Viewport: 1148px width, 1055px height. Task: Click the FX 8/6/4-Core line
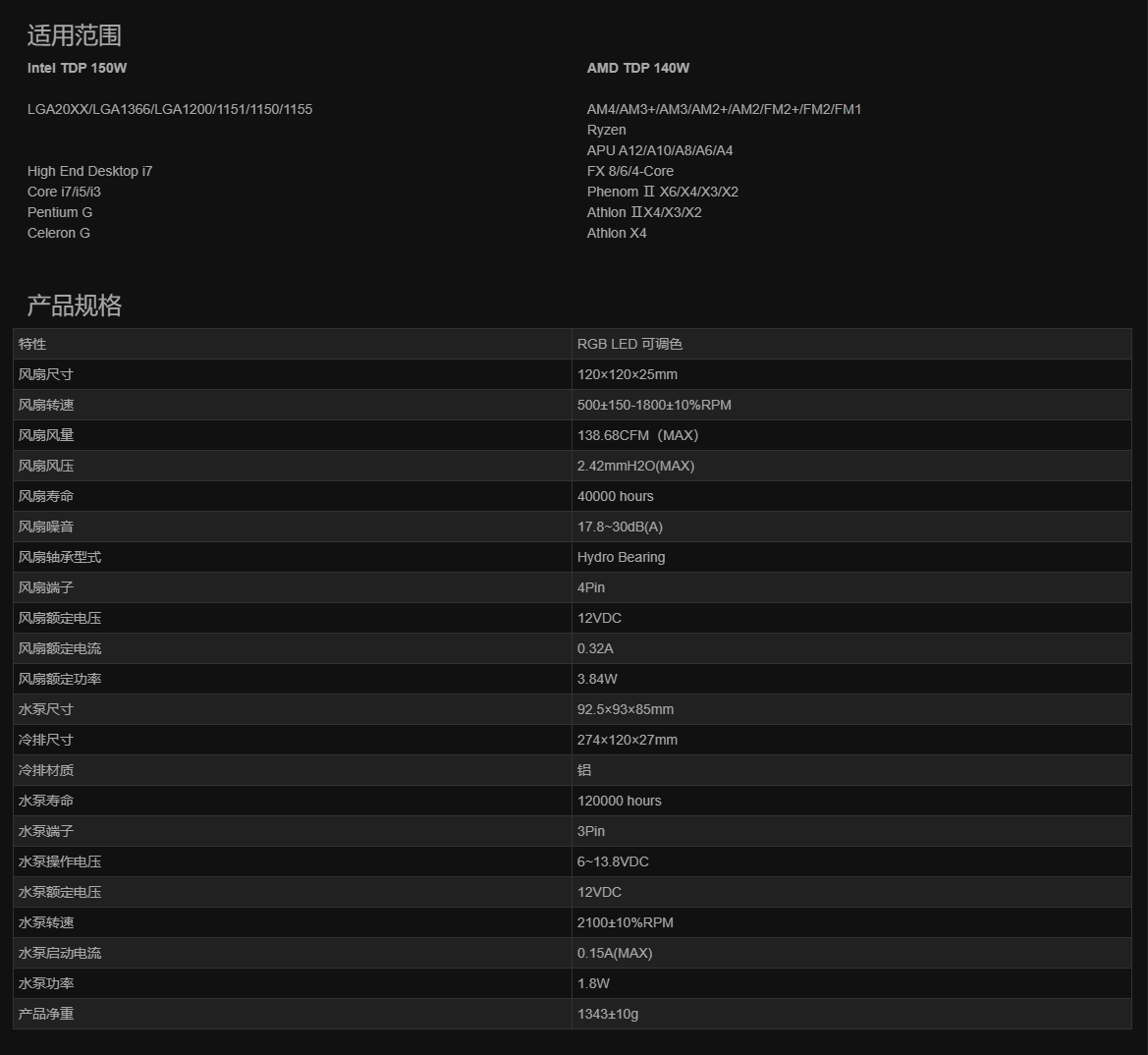click(630, 171)
